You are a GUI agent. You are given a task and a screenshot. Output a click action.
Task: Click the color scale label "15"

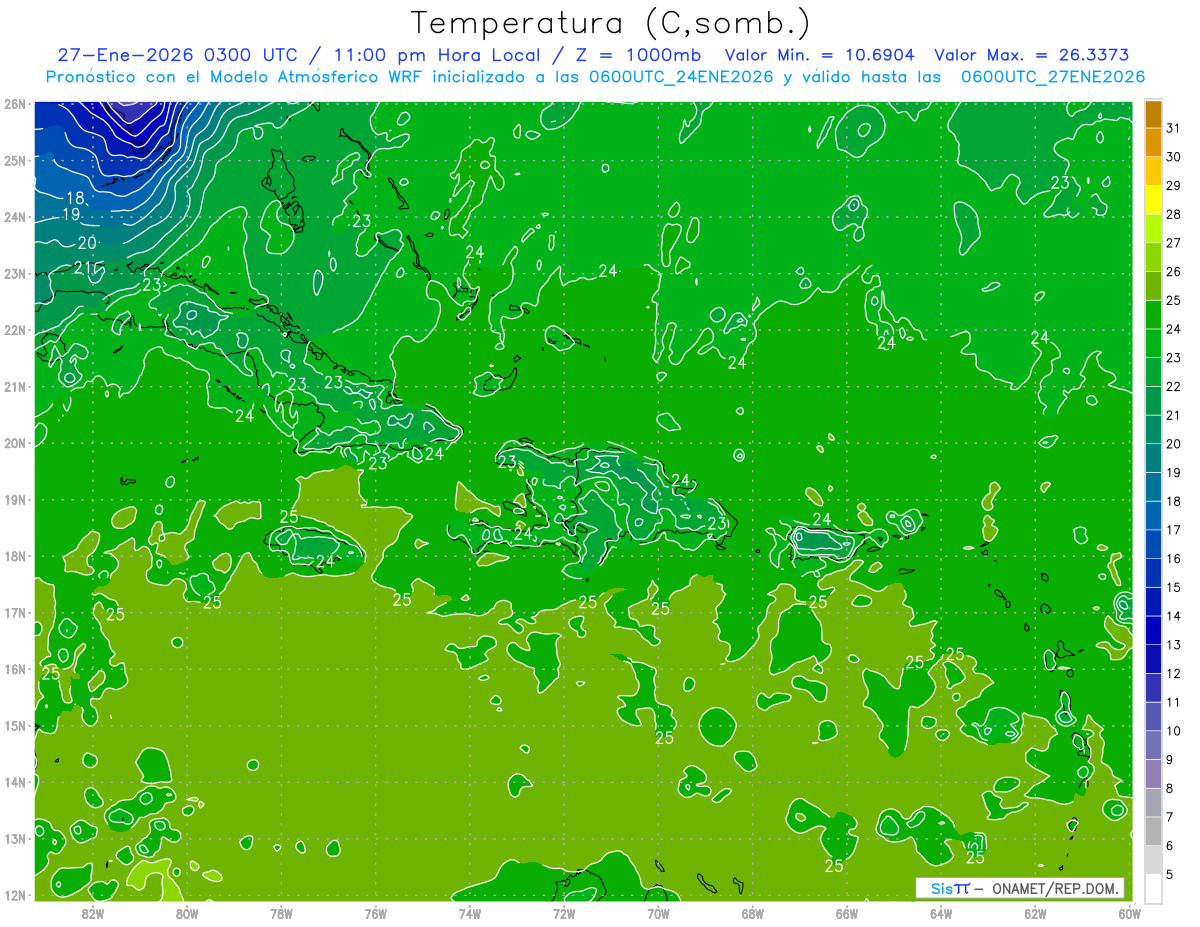[1173, 587]
